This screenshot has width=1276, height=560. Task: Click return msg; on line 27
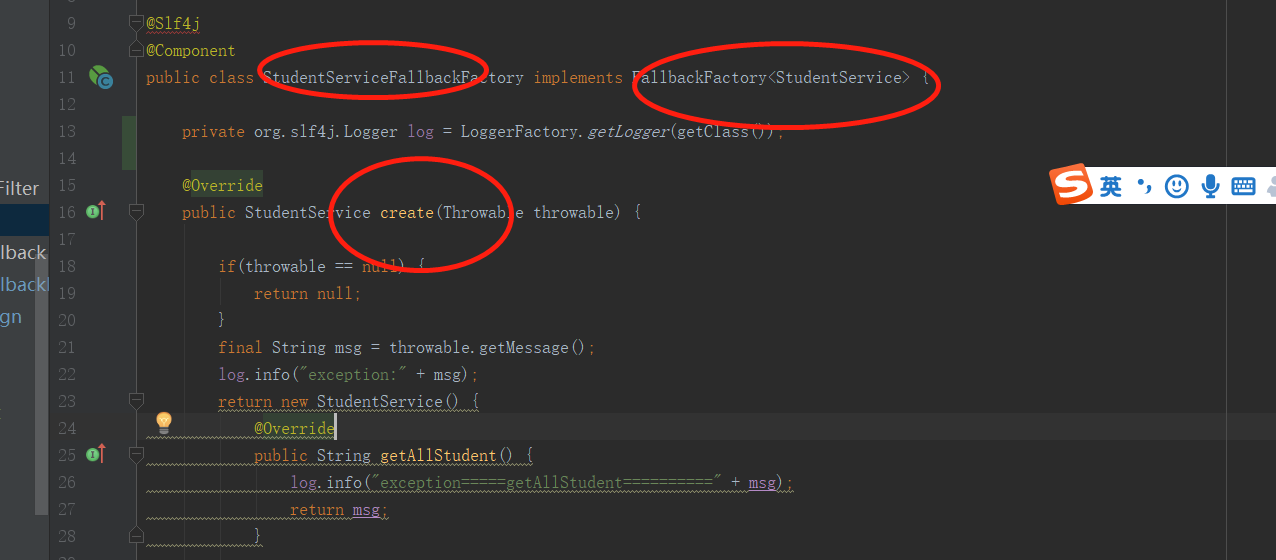point(338,509)
